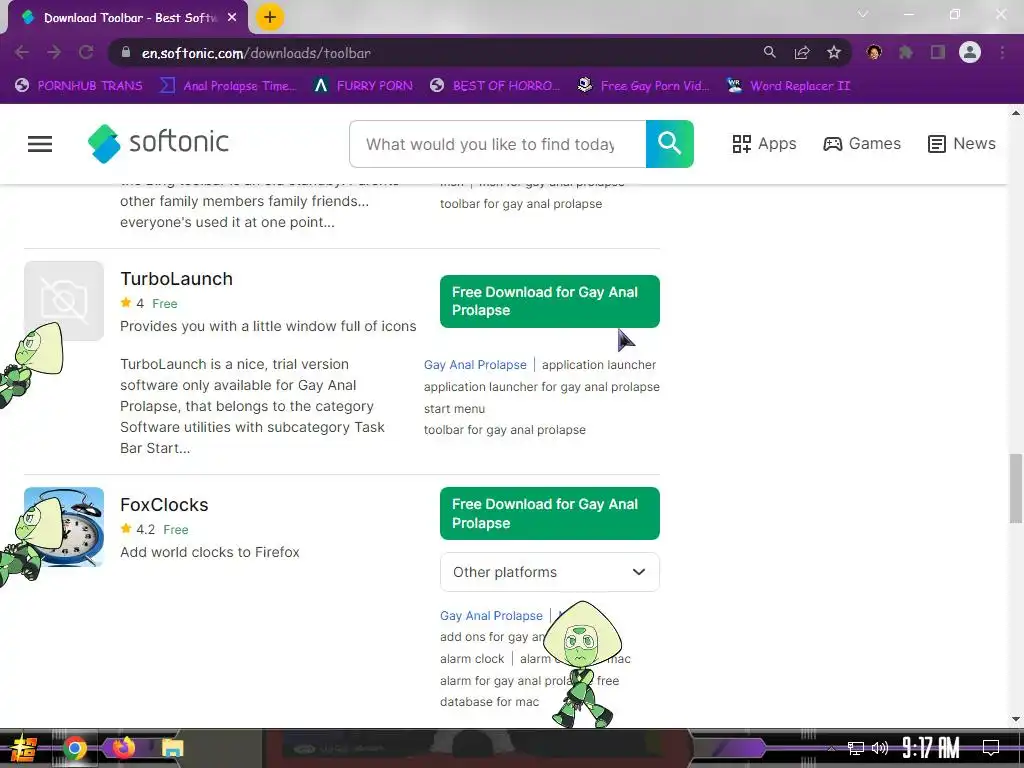Click the zoom magnifier icon in address bar
Viewport: 1024px width, 768px height.
(770, 52)
